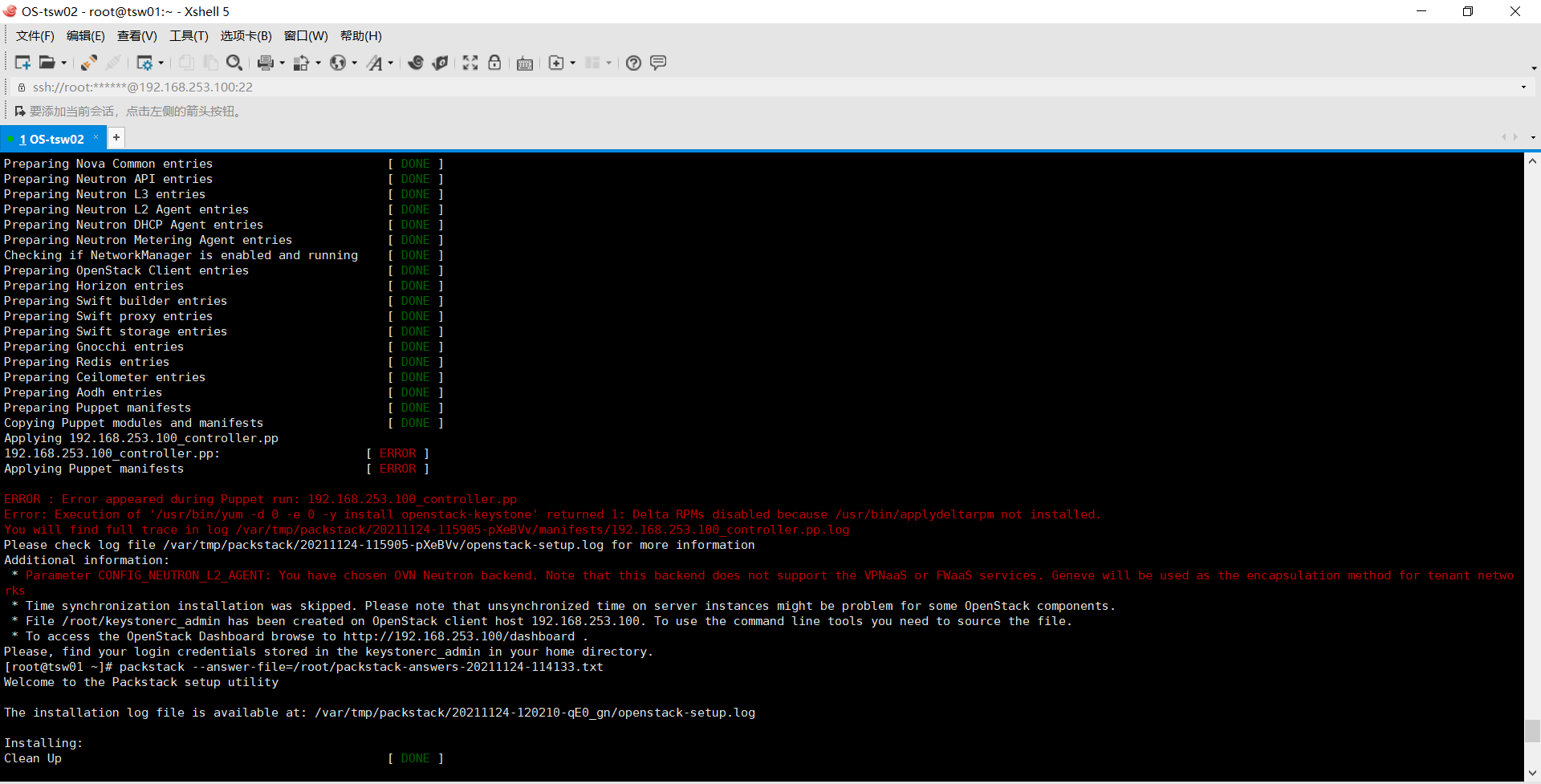Image resolution: width=1541 pixels, height=784 pixels.
Task: Add a new tab with the plus button
Action: [x=116, y=138]
